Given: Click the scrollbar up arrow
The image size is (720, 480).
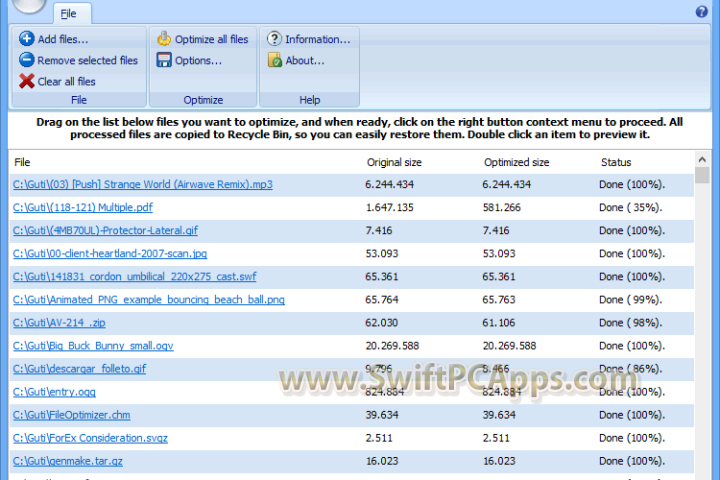Looking at the screenshot, I should [702, 159].
